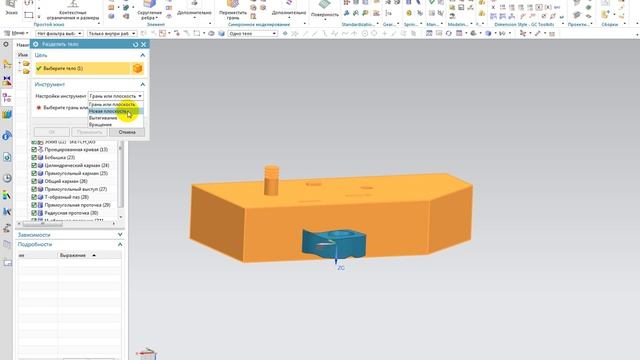
Task: Collapse the Инструмент section
Action: point(142,84)
